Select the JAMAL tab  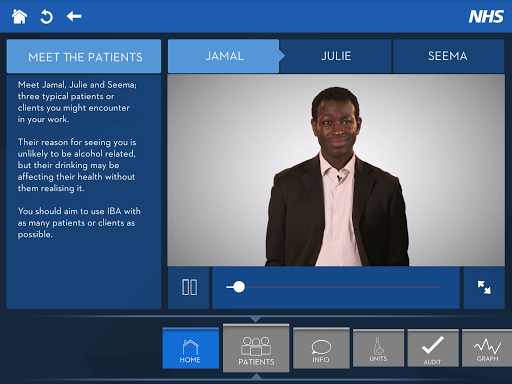pos(224,56)
